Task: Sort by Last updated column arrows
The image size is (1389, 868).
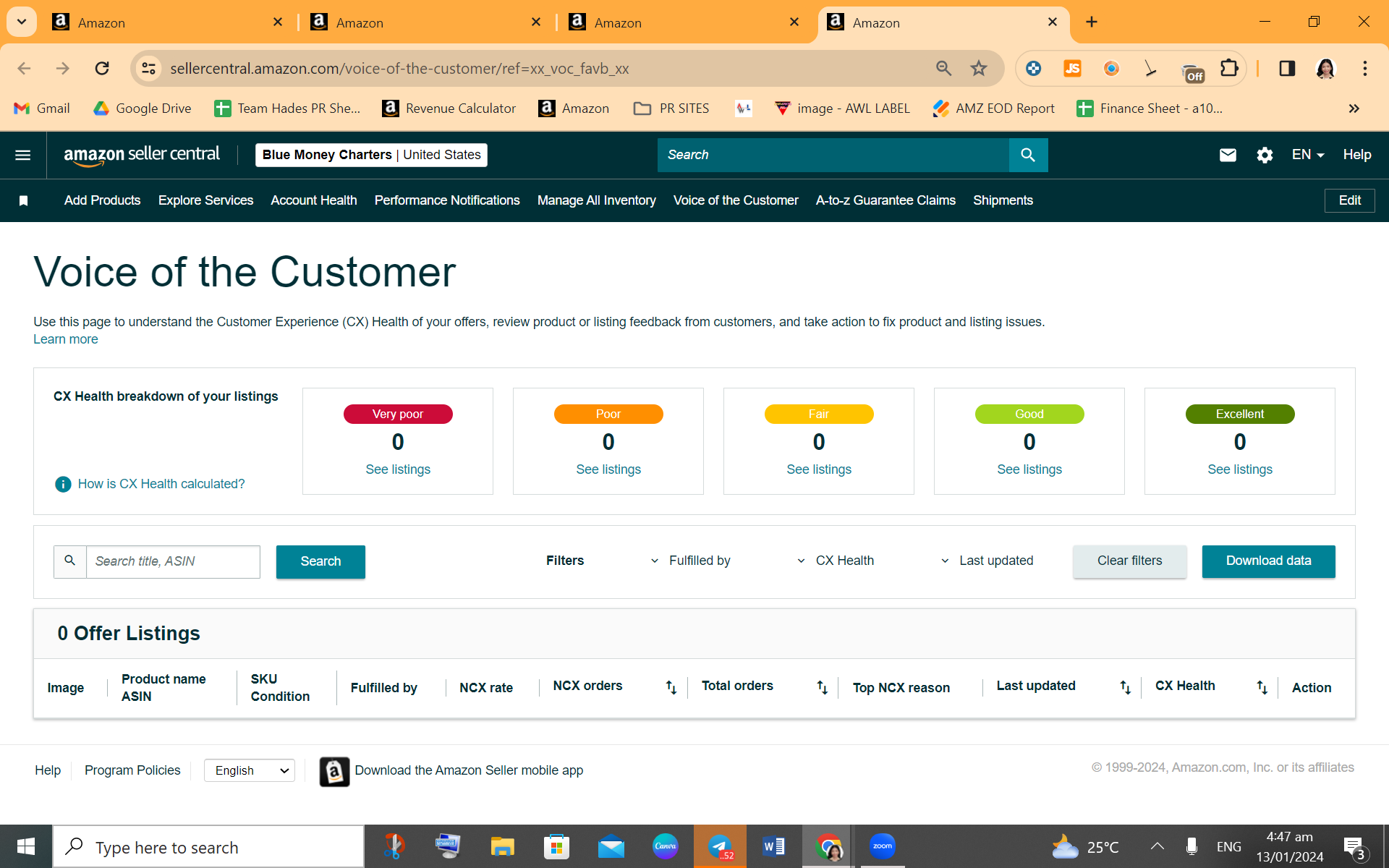Action: tap(1125, 687)
